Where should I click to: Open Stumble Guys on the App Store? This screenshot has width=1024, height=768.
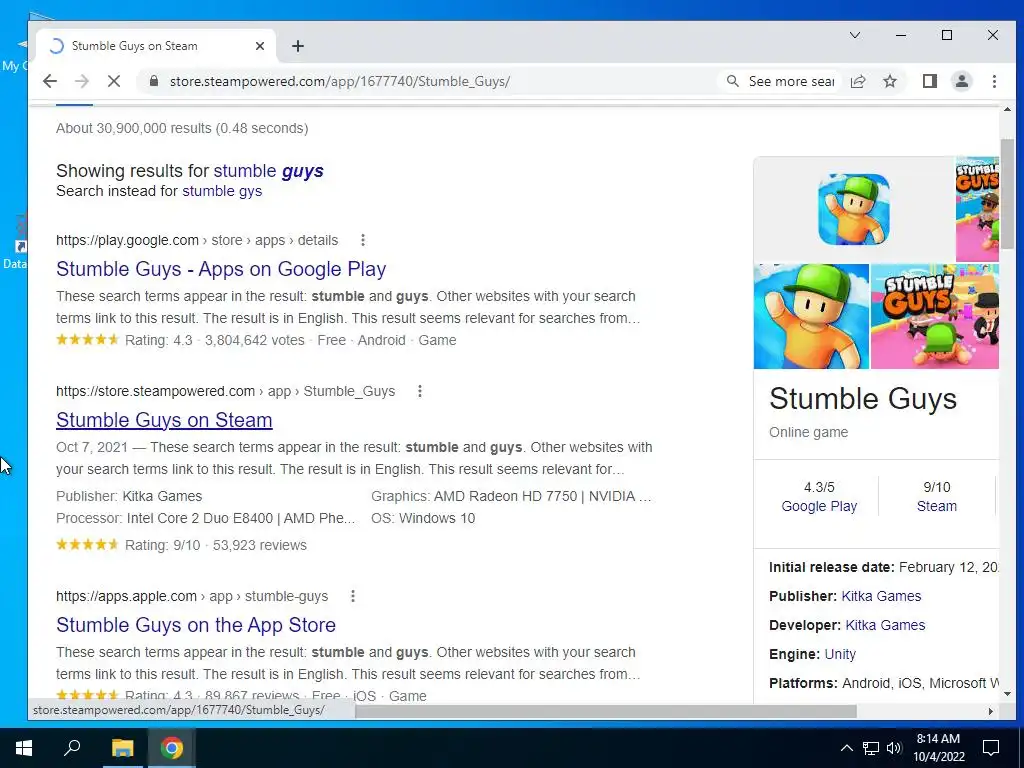click(x=196, y=625)
